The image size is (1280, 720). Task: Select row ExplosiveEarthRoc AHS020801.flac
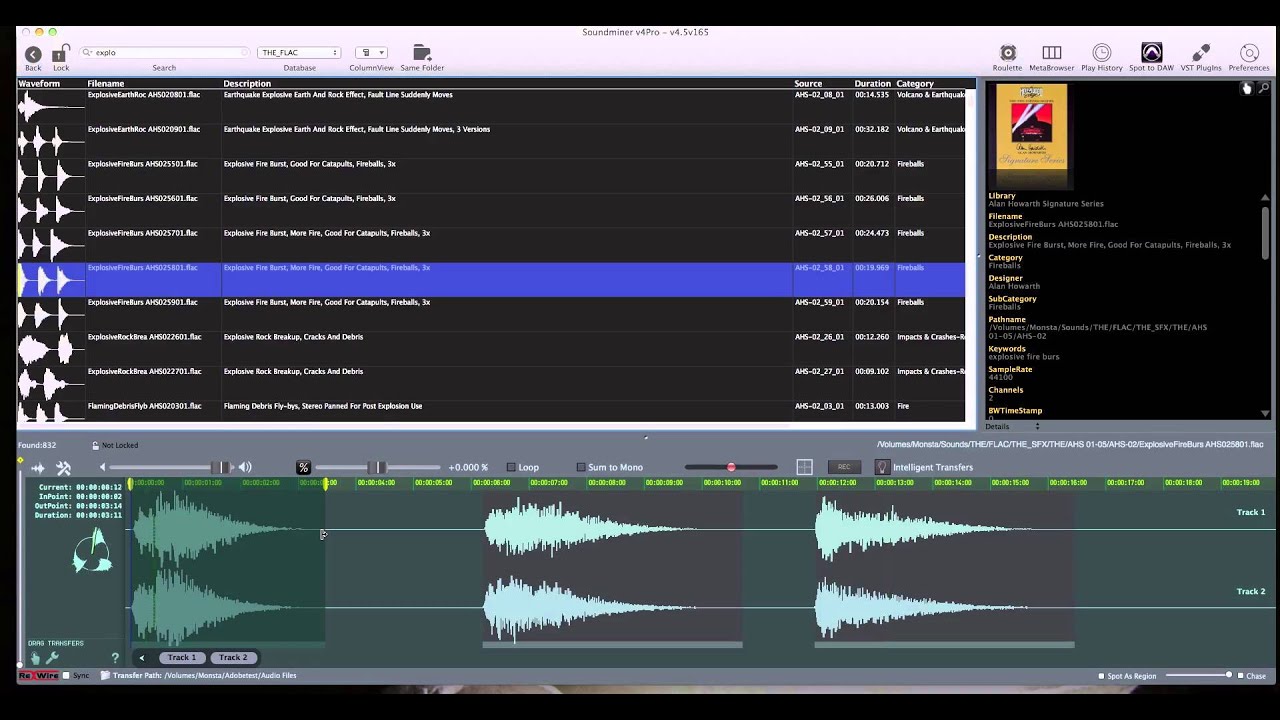[491, 106]
